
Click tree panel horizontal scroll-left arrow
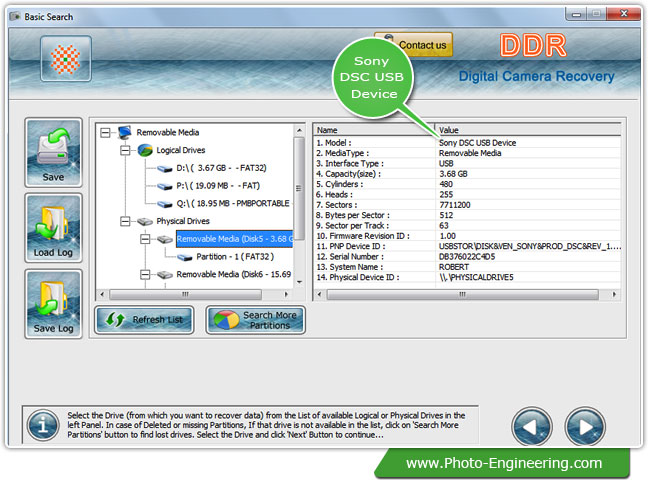pos(102,294)
